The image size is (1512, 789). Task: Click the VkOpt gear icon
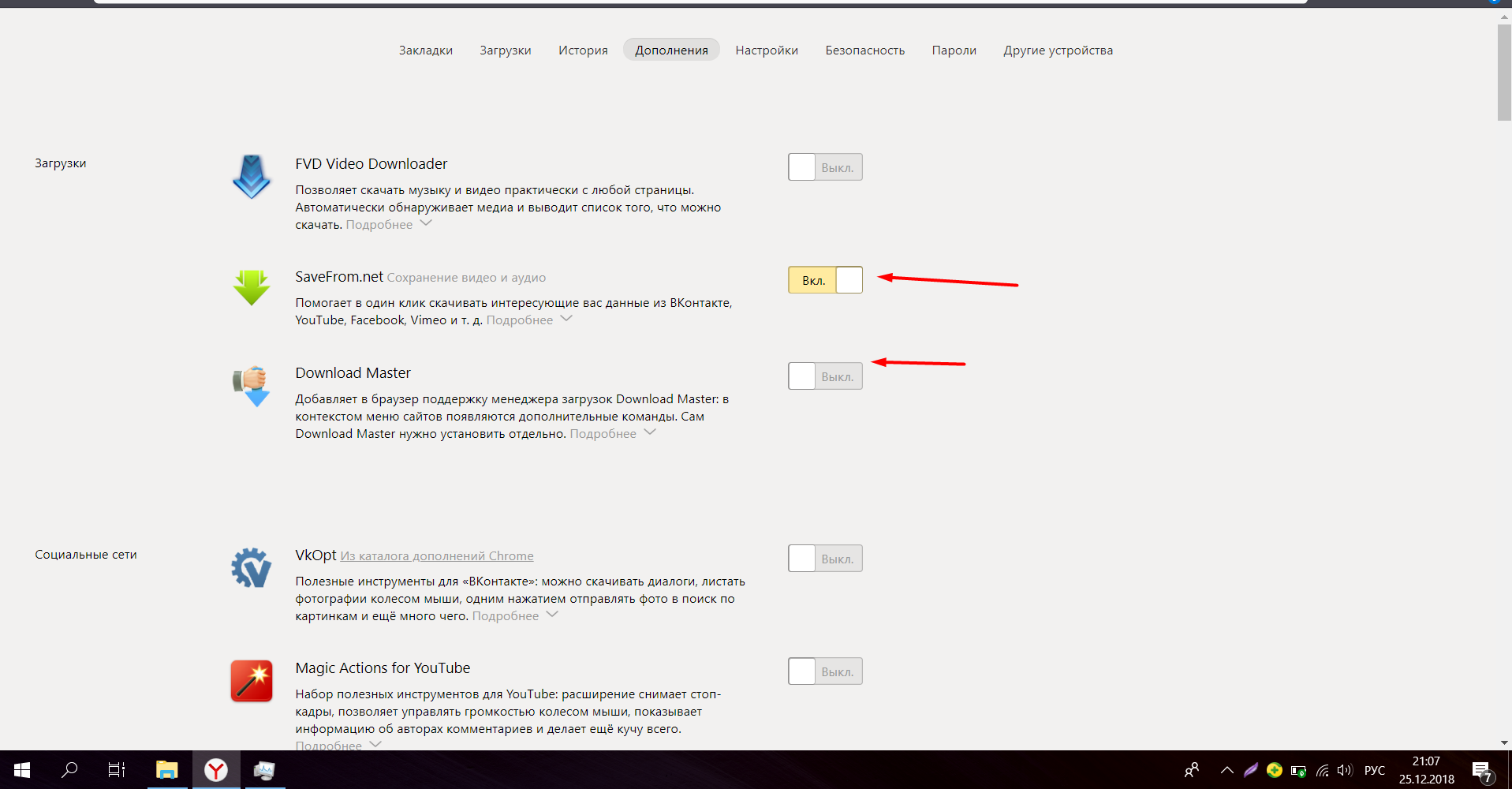point(252,567)
